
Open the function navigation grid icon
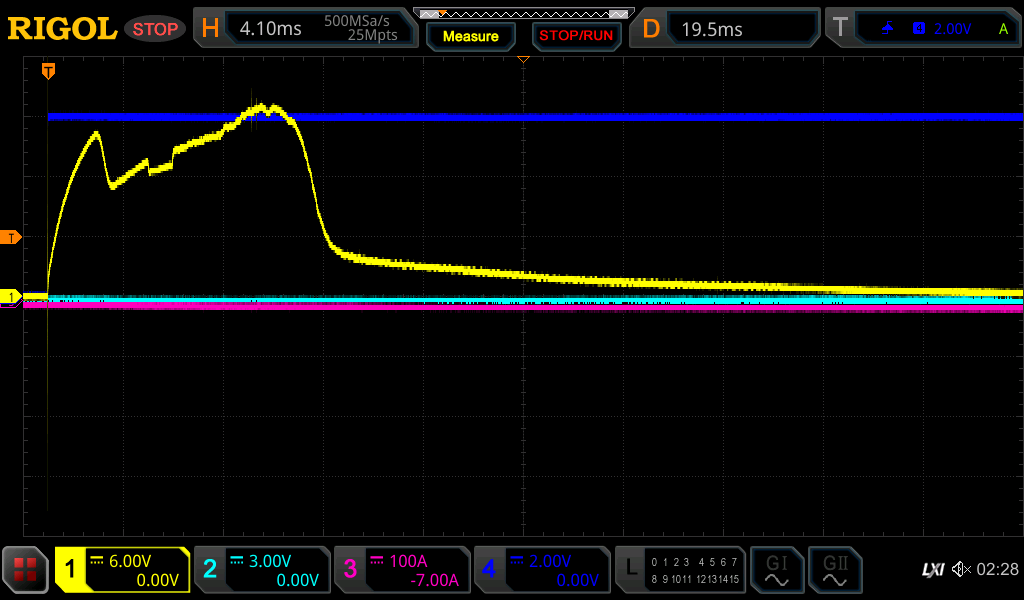tap(25, 570)
